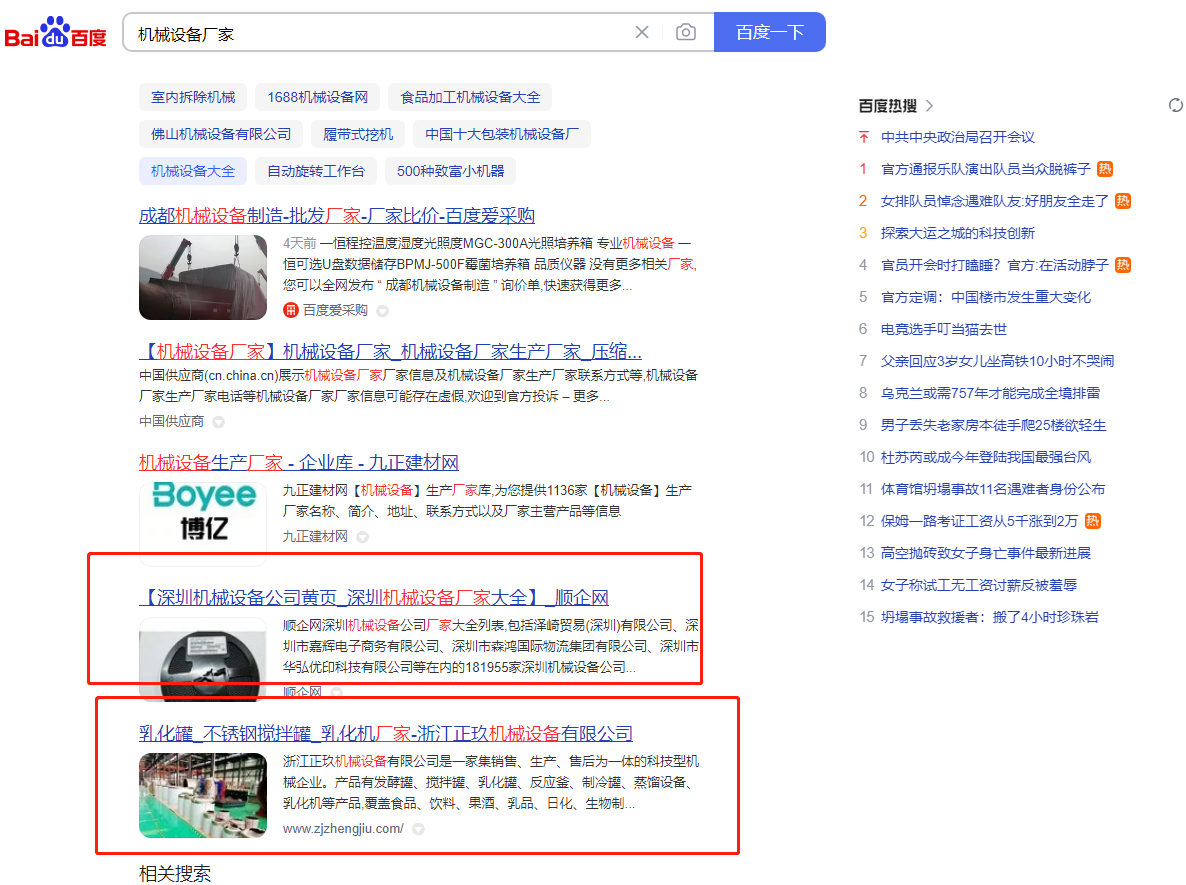Open hot search 高空抛砖致女子身亡事件最新进展
This screenshot has height=885, width=1186.
(x=986, y=553)
